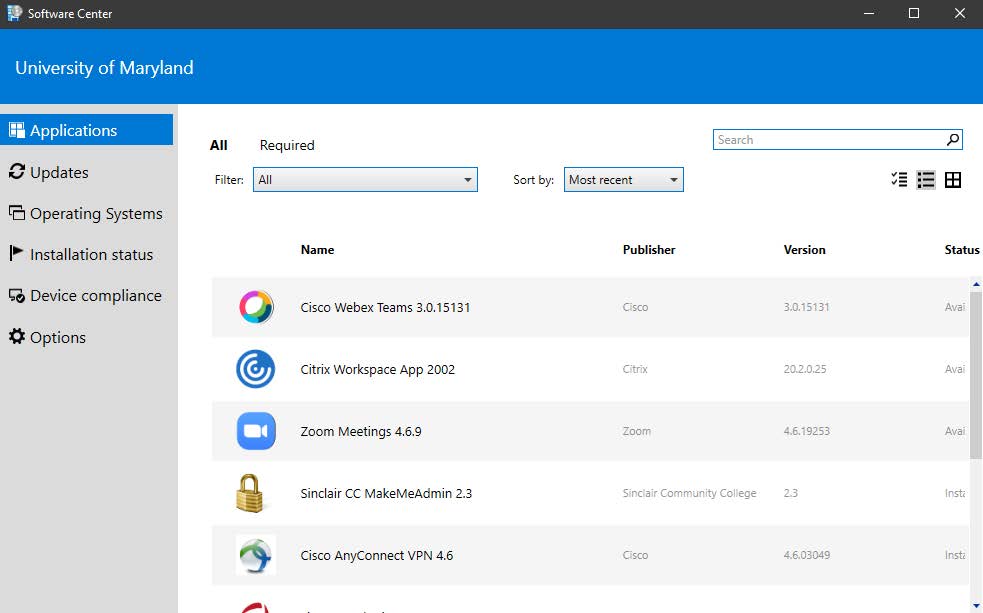Select the Required tab
Viewport: 983px width, 613px height.
pos(287,145)
